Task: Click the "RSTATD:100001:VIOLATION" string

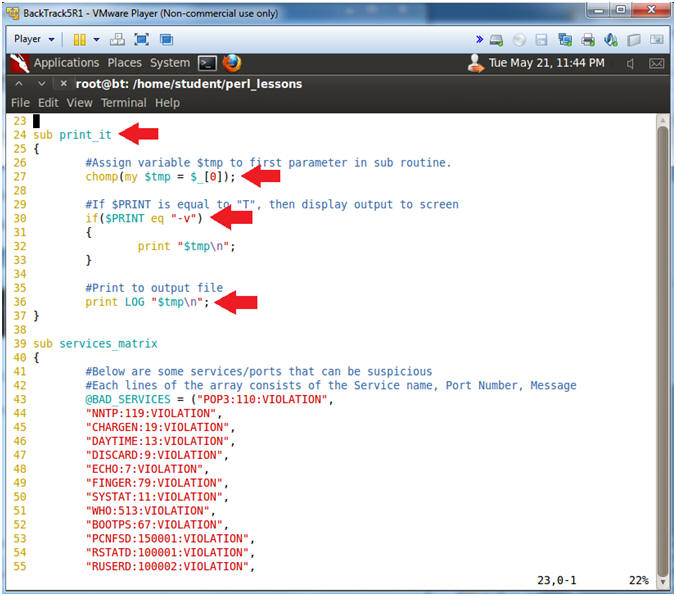Action: [x=167, y=552]
